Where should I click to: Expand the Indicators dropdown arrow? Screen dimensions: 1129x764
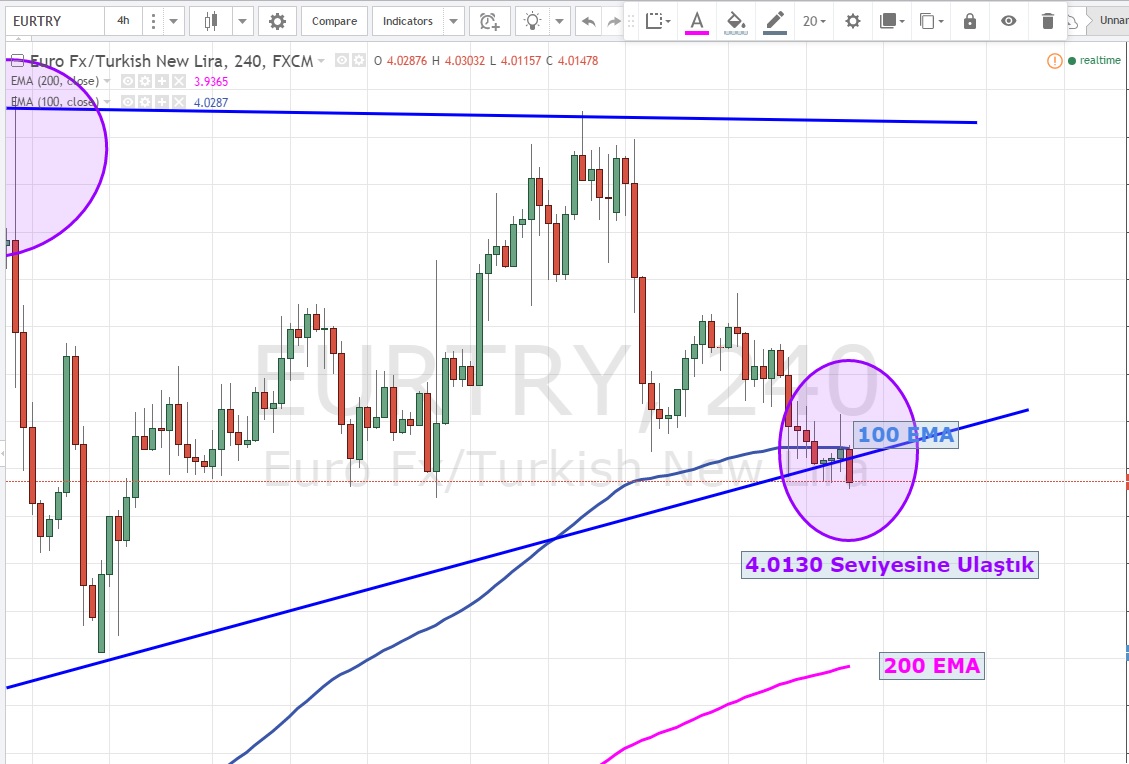tap(453, 21)
